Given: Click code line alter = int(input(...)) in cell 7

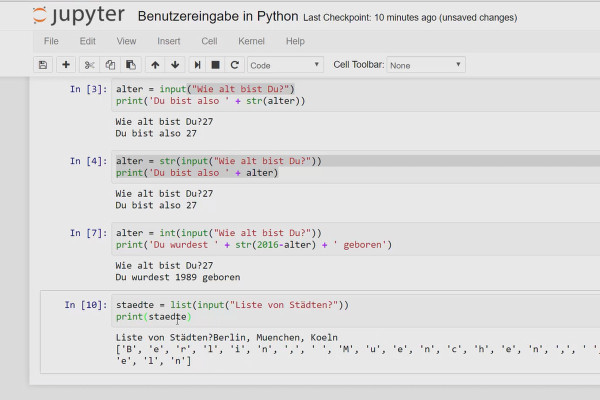Looking at the screenshot, I should (x=218, y=233).
